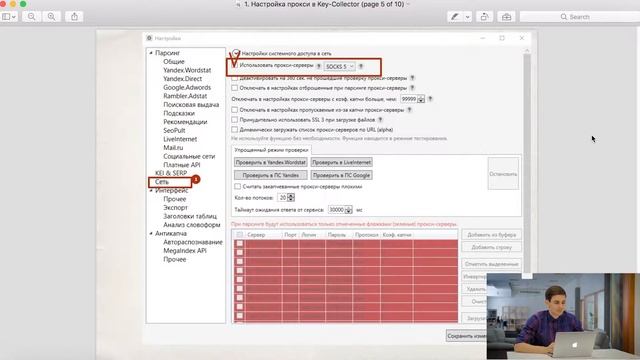Toggle Считать закапчеванные прокси-серверы плохими checkbox
640x360 pixels.
238,186
